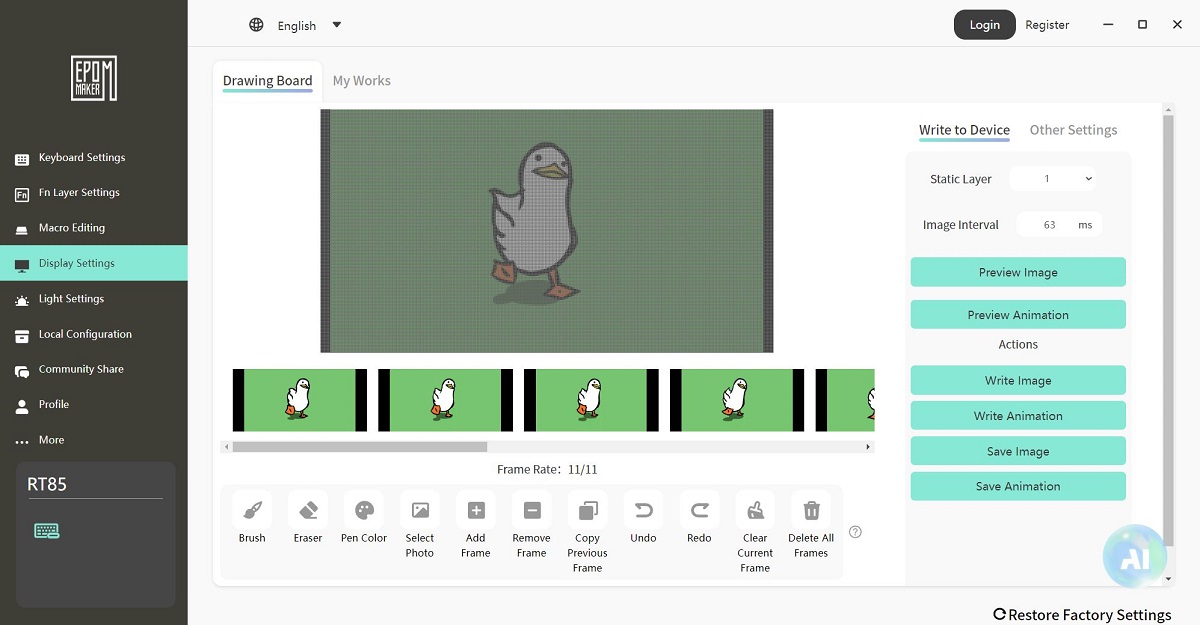
Task: Select the first duck frame thumbnail
Action: tap(299, 400)
